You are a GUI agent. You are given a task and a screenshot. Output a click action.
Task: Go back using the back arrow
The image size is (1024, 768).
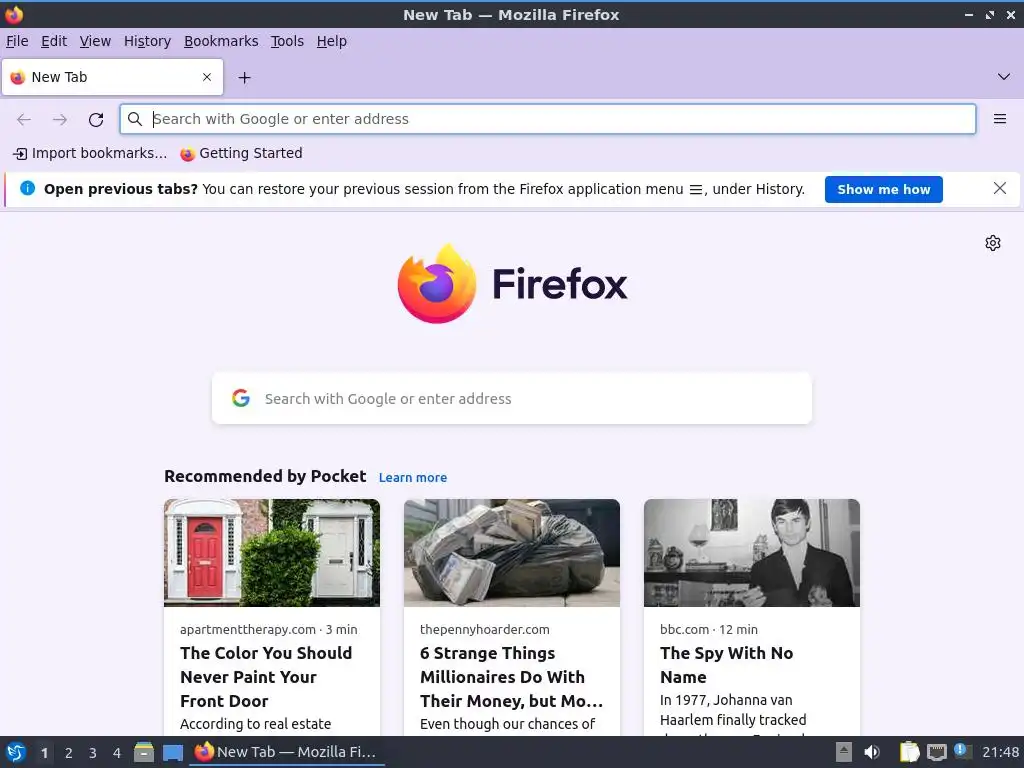pos(24,120)
